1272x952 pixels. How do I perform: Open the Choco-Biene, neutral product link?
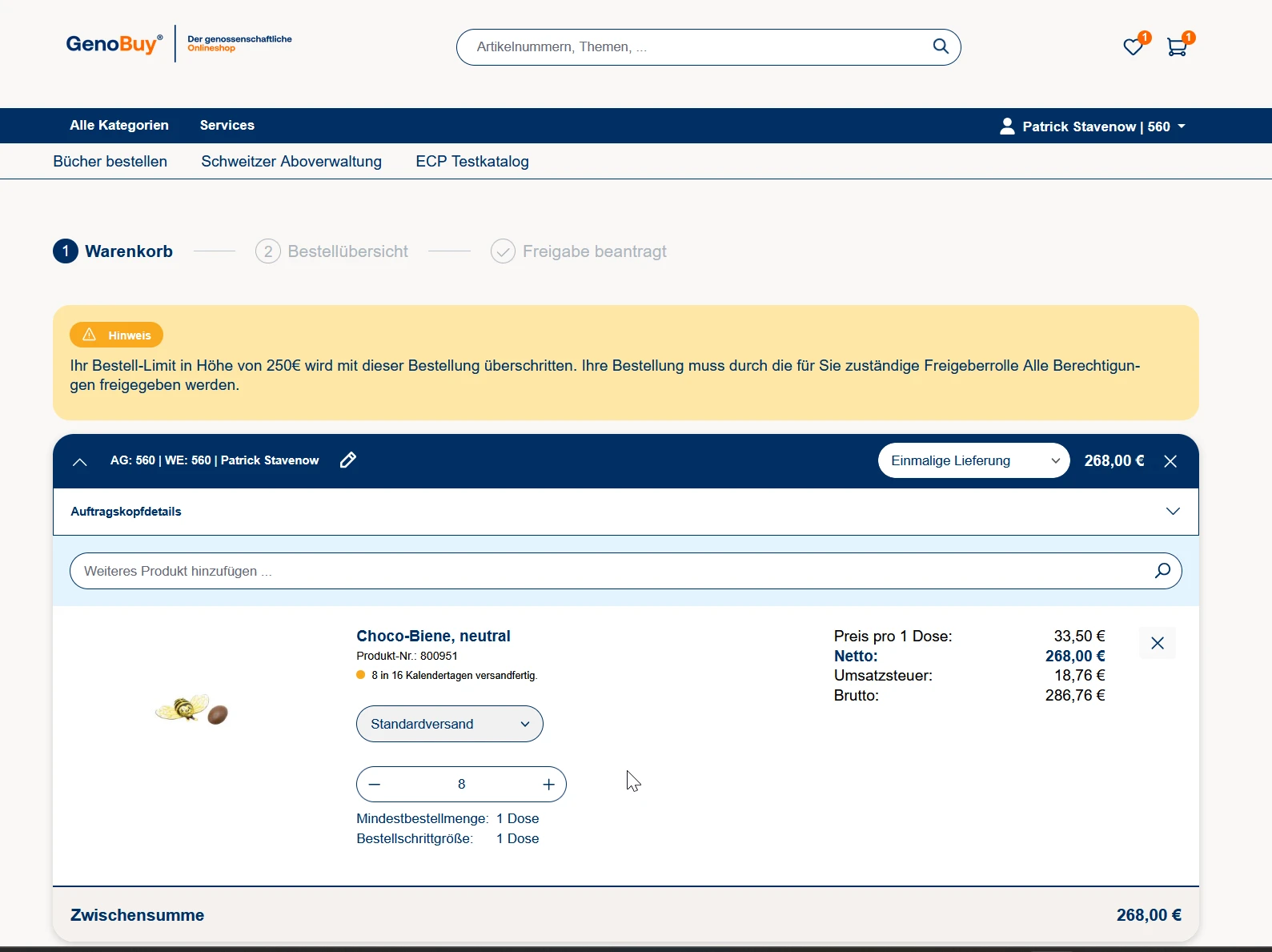pyautogui.click(x=433, y=636)
